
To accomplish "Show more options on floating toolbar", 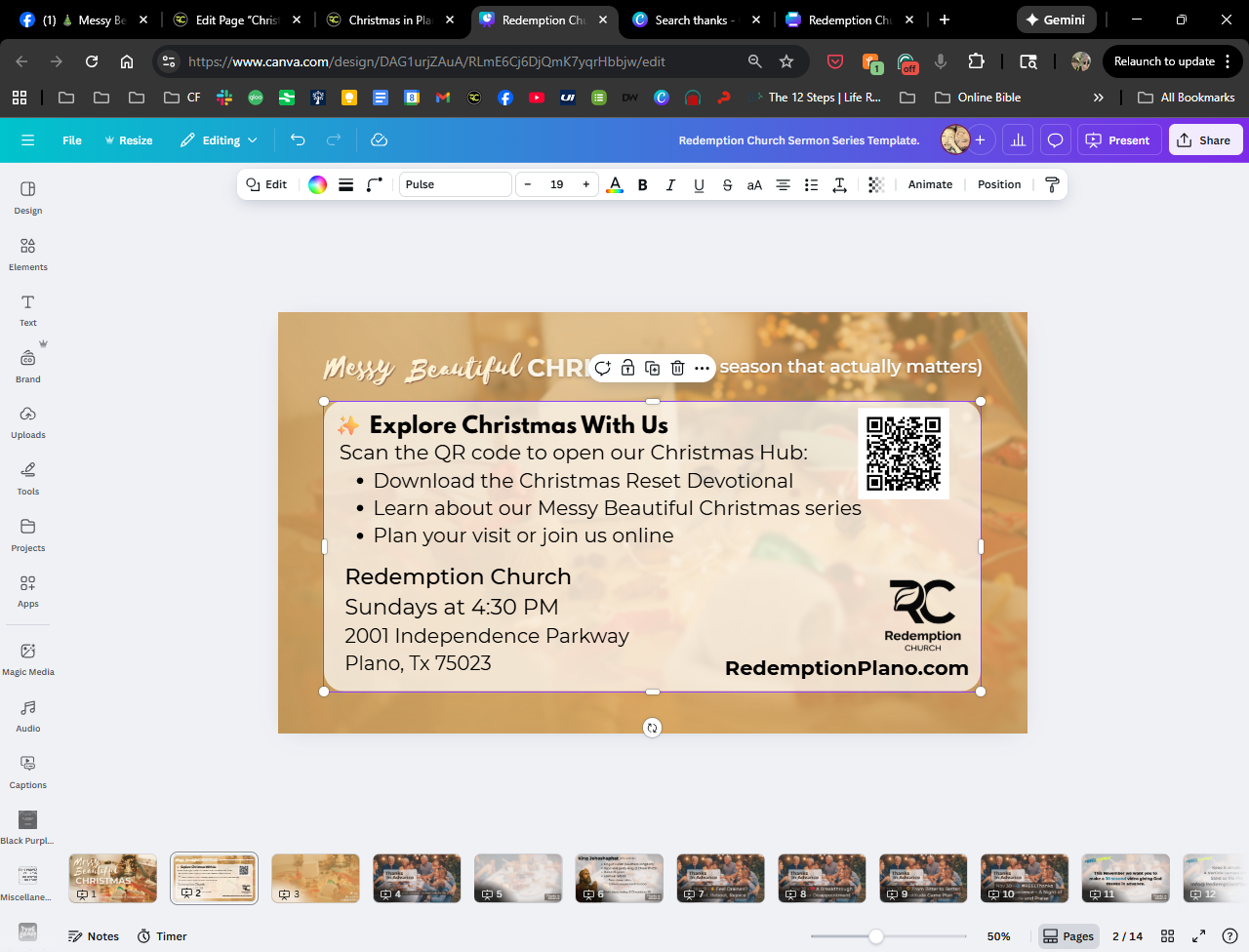I will (702, 368).
